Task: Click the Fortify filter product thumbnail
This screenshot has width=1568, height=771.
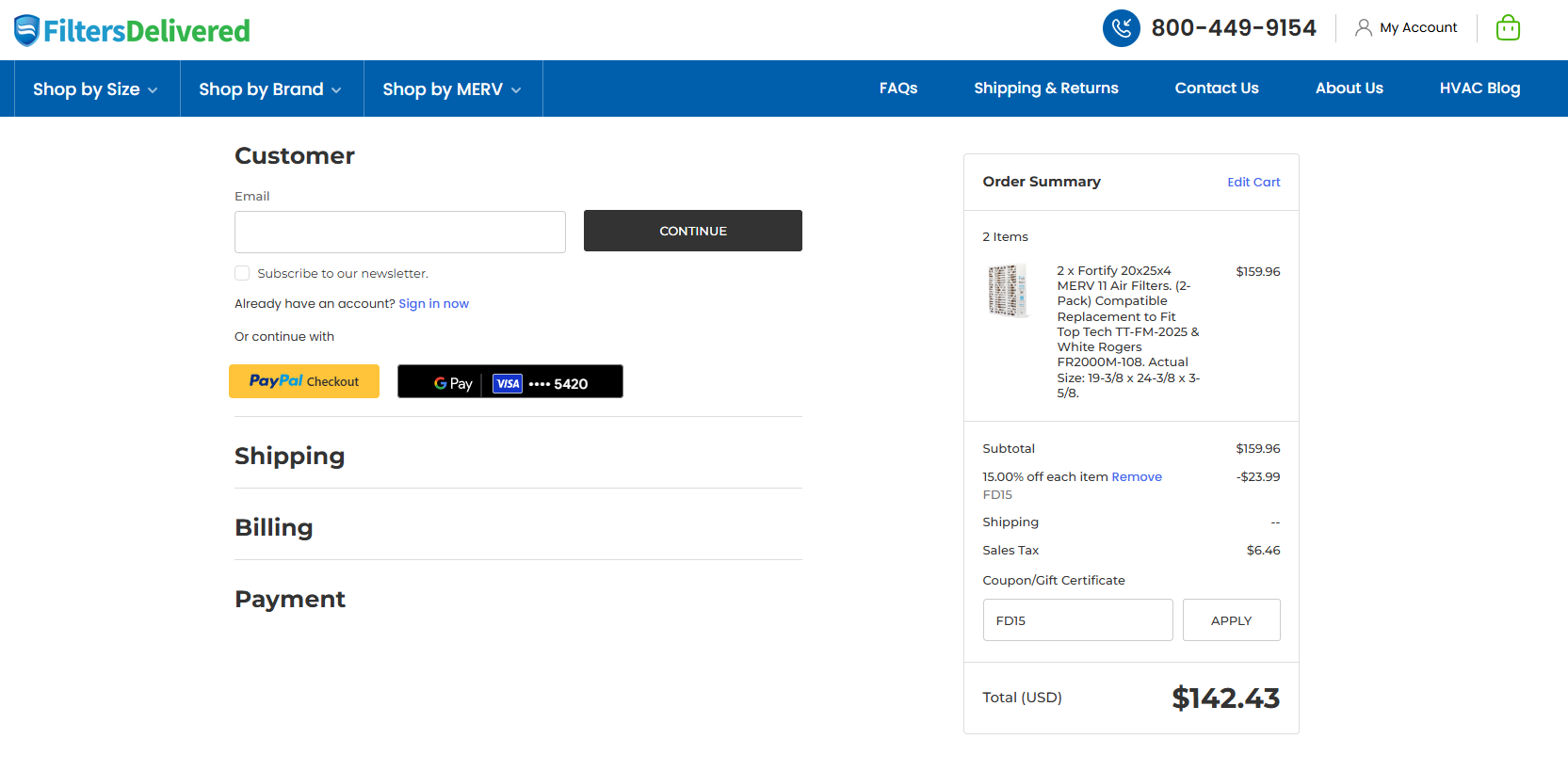Action: pos(1008,291)
